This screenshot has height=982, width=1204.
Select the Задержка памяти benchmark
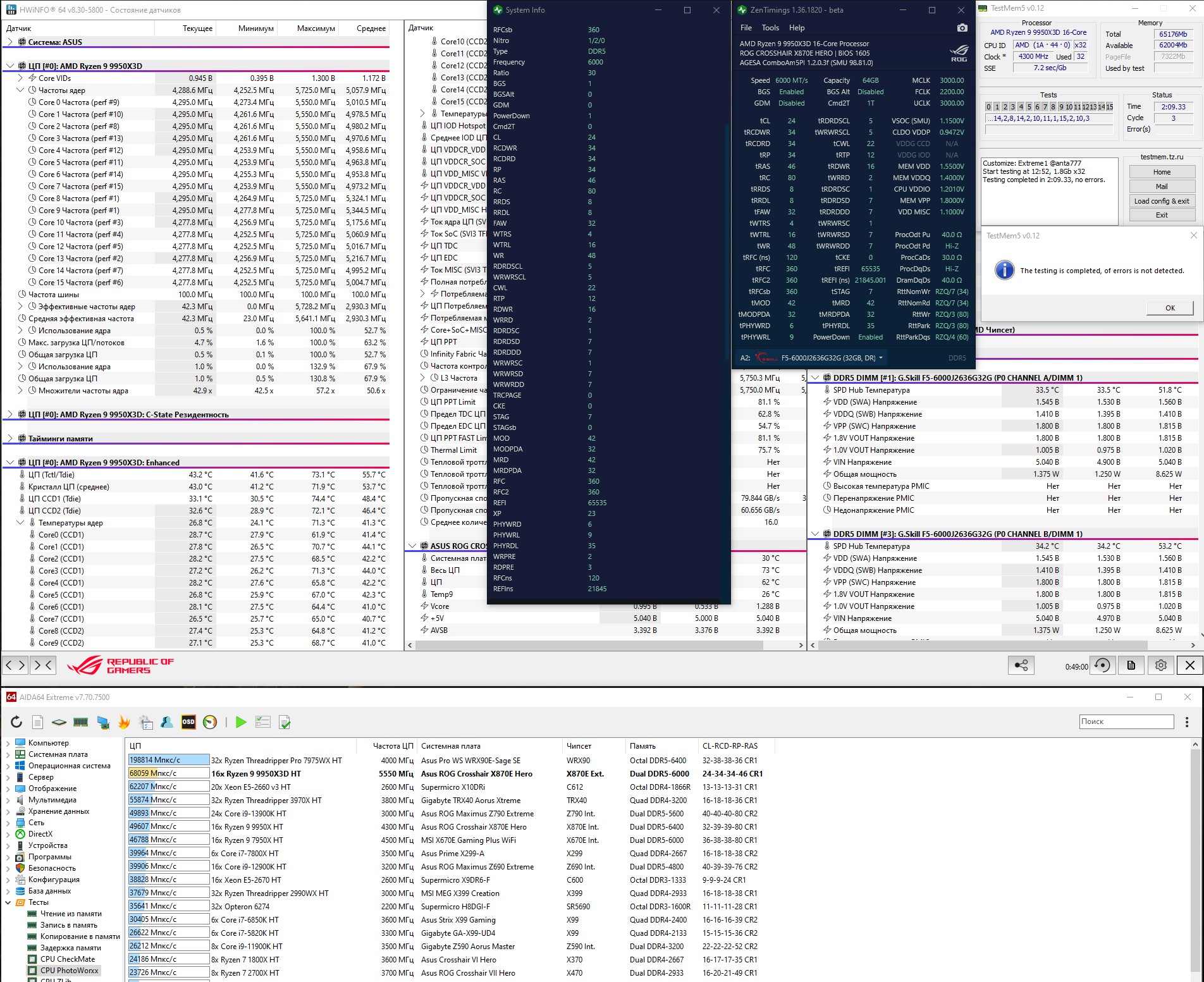[x=71, y=948]
